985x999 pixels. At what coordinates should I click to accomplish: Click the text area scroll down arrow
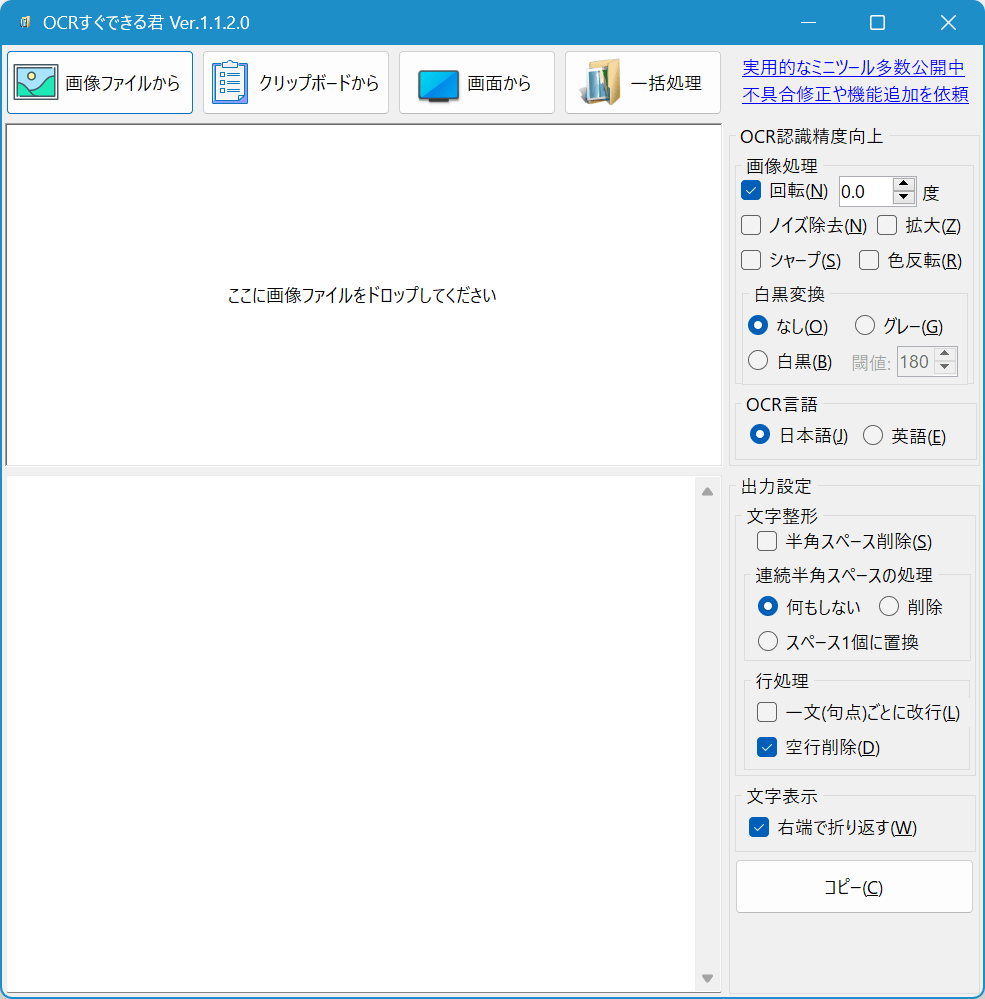pyautogui.click(x=707, y=978)
